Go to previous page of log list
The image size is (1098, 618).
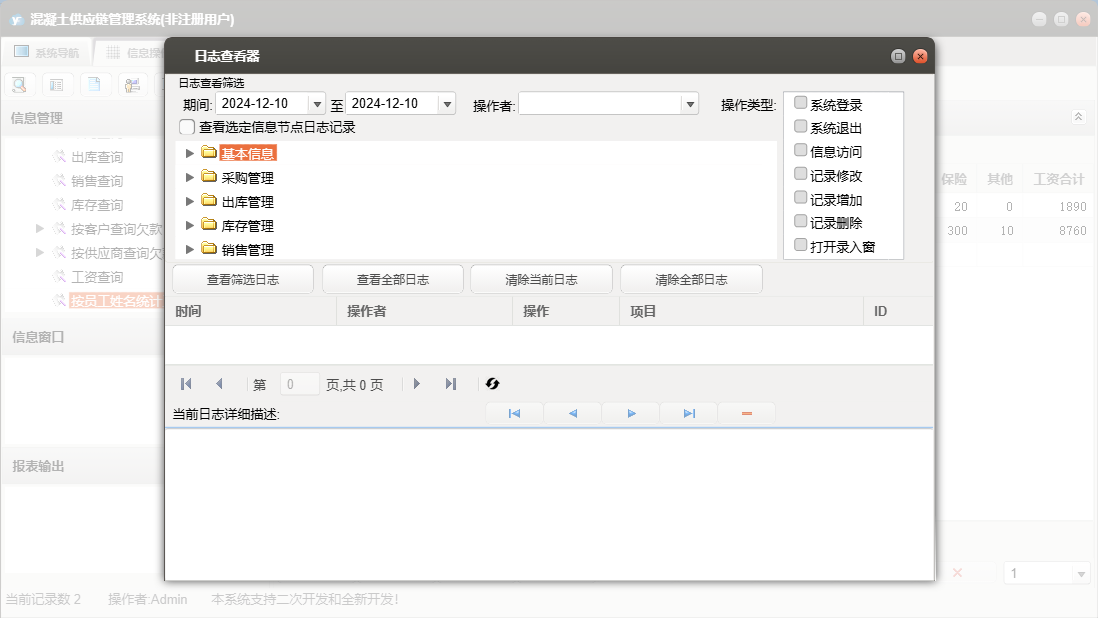pyautogui.click(x=219, y=384)
